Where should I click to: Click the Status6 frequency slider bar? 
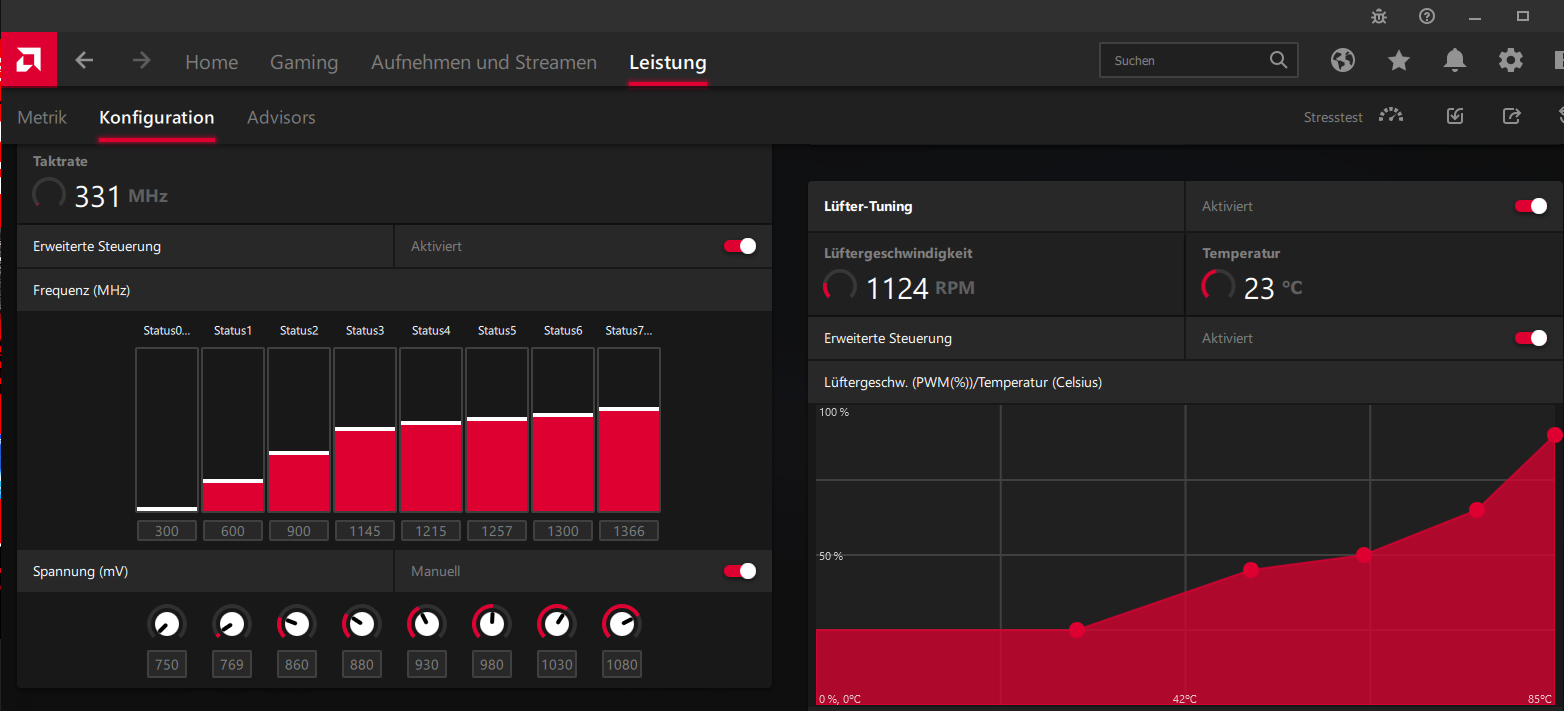click(563, 430)
